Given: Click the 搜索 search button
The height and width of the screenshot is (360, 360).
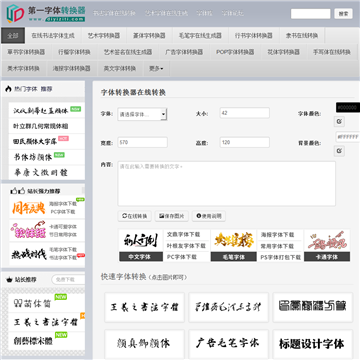Looking at the screenshot, I should click(343, 14).
